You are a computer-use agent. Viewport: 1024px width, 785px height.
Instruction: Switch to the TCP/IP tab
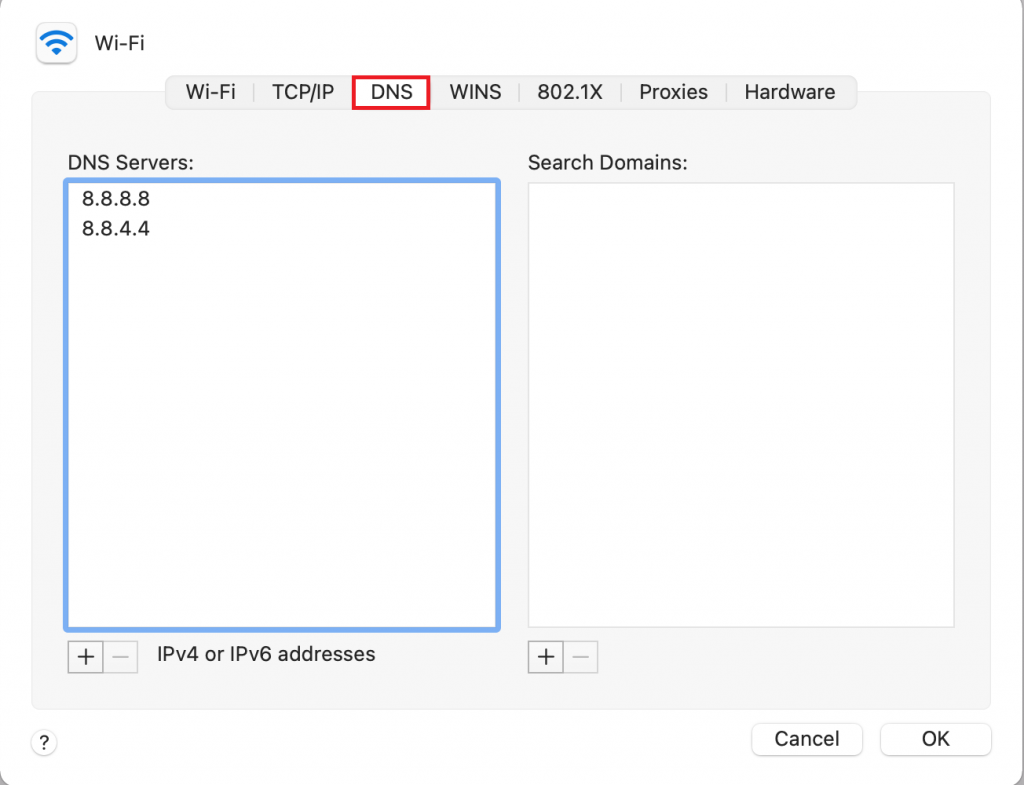[302, 92]
